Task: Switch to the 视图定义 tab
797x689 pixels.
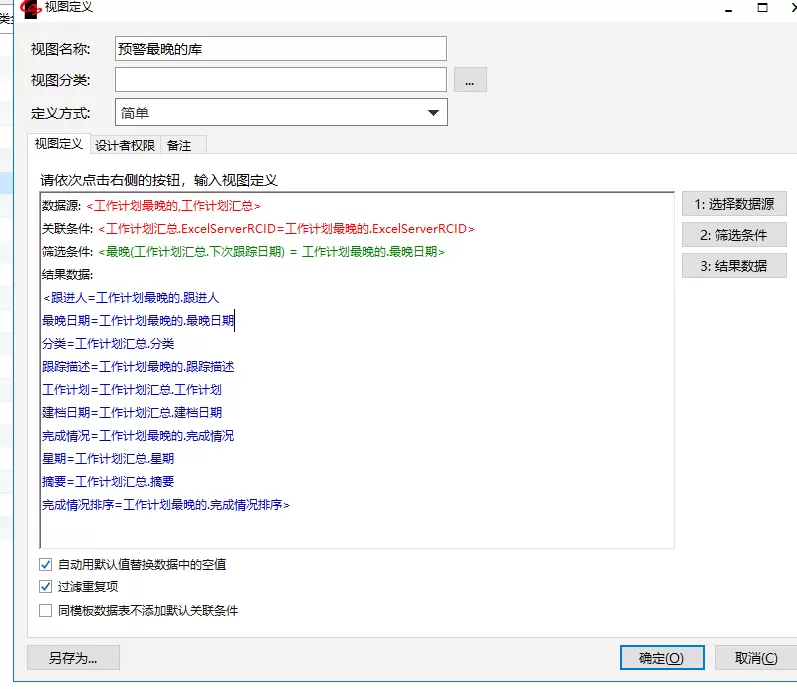Action: point(59,144)
